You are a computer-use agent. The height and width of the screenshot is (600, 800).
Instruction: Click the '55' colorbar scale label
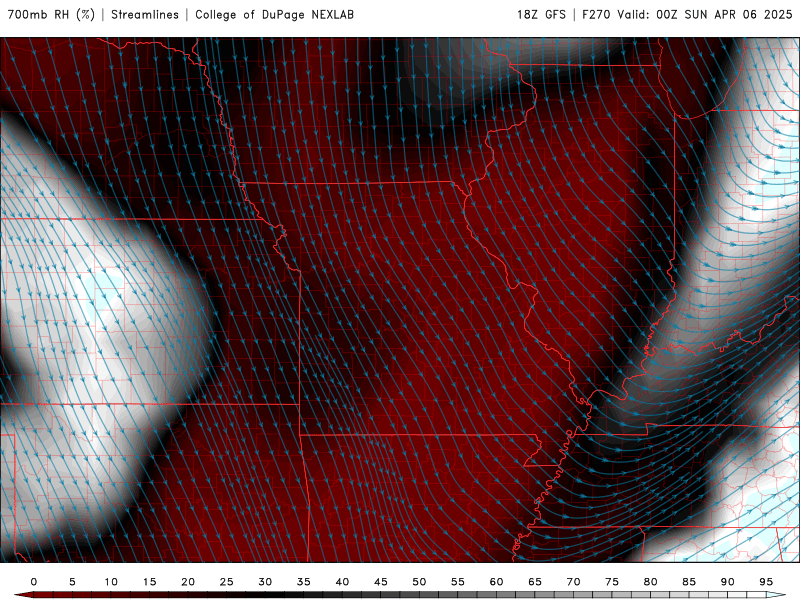pos(458,582)
